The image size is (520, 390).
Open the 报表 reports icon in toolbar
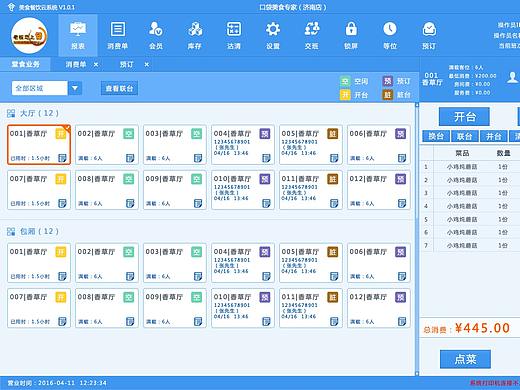click(x=78, y=35)
